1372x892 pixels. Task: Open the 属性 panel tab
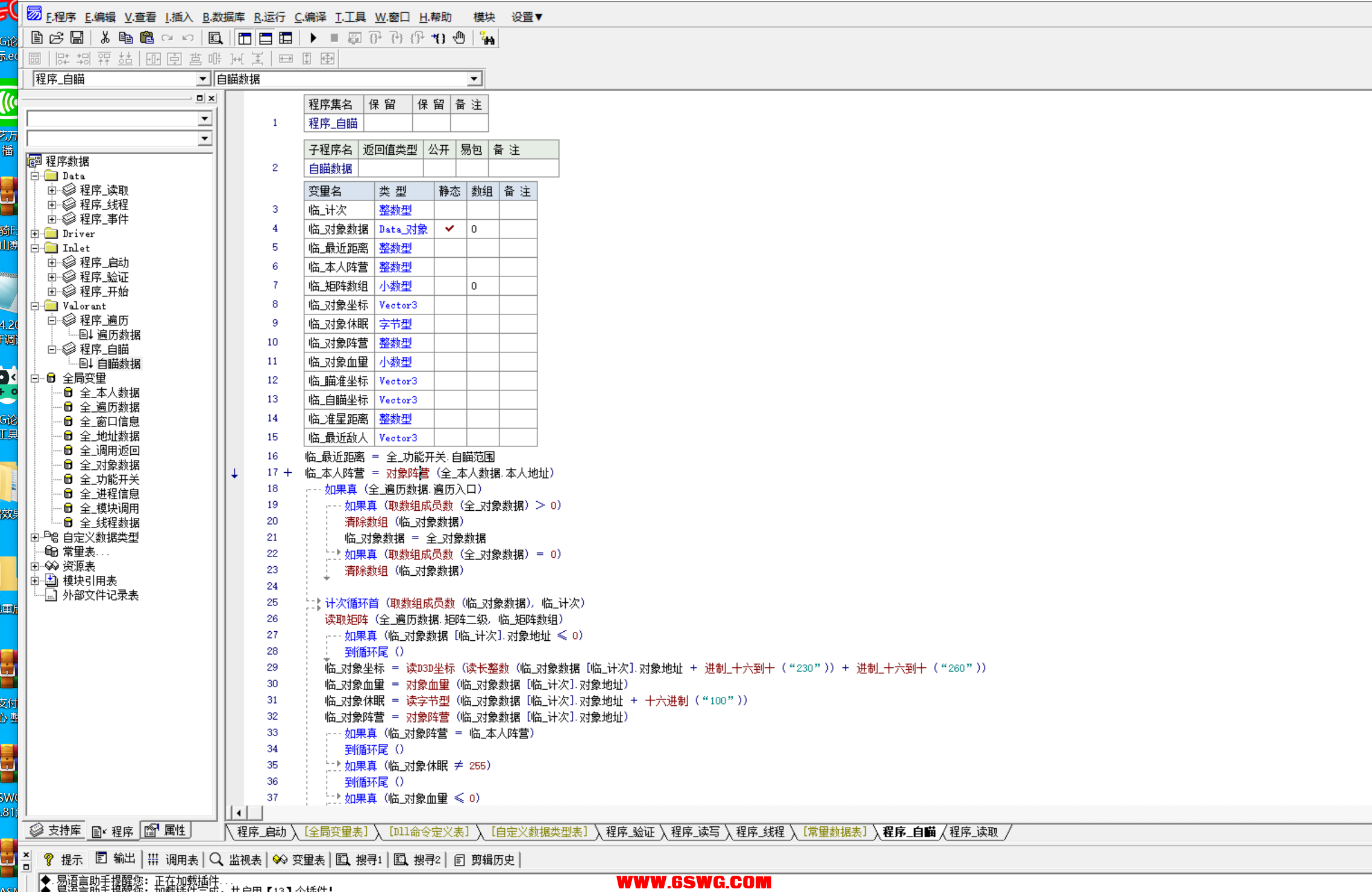click(165, 831)
